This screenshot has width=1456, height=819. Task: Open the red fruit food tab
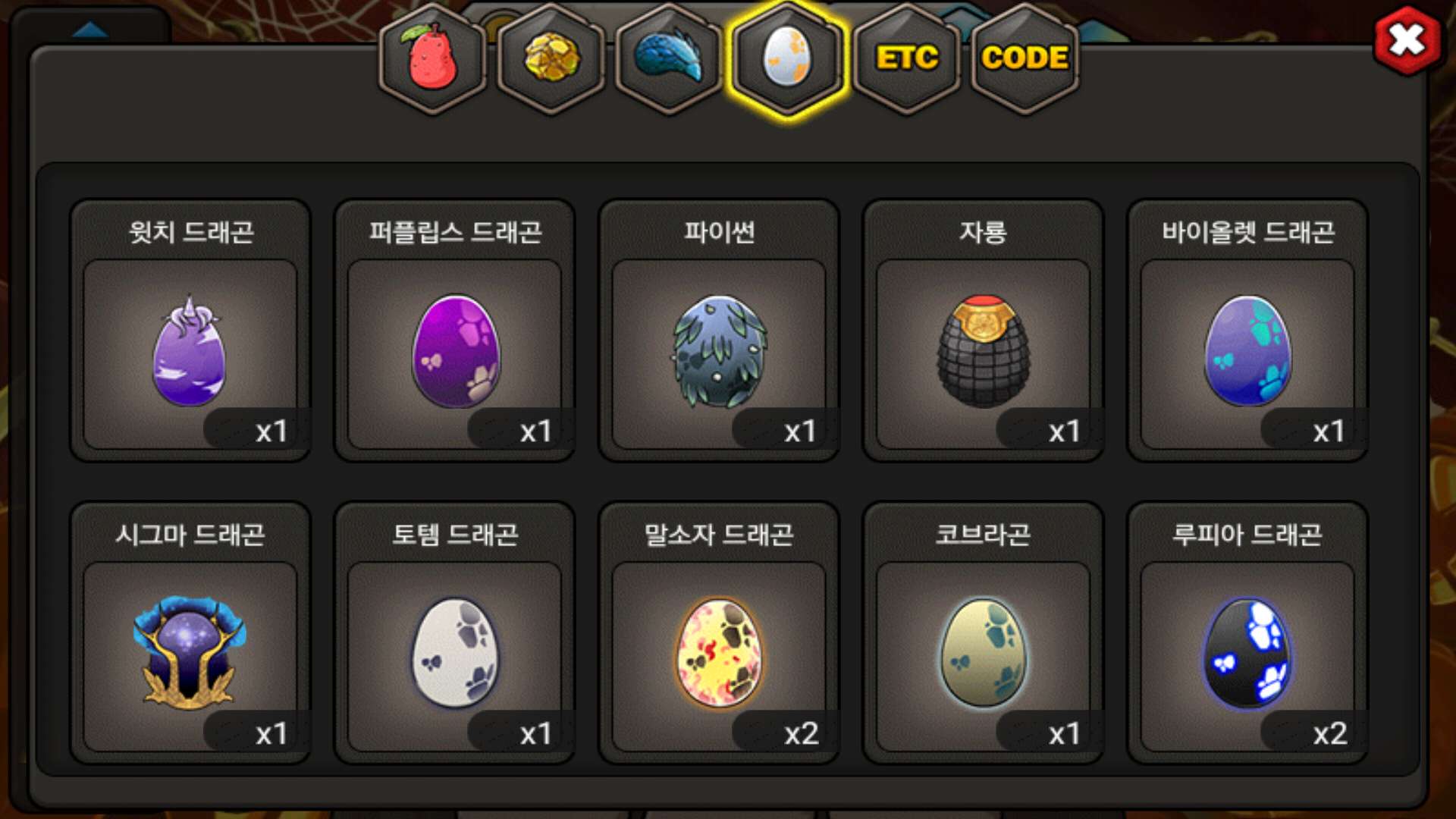[433, 58]
